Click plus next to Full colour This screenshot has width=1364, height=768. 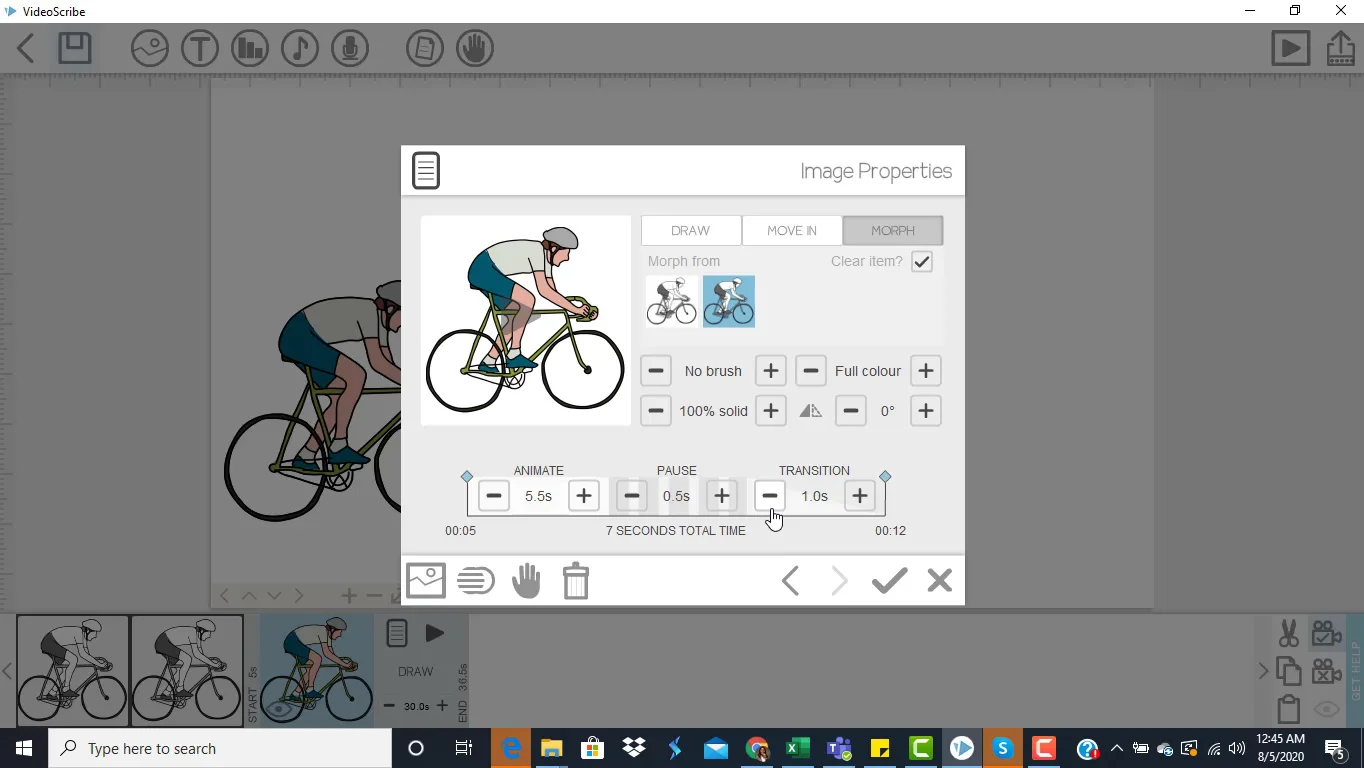point(926,371)
